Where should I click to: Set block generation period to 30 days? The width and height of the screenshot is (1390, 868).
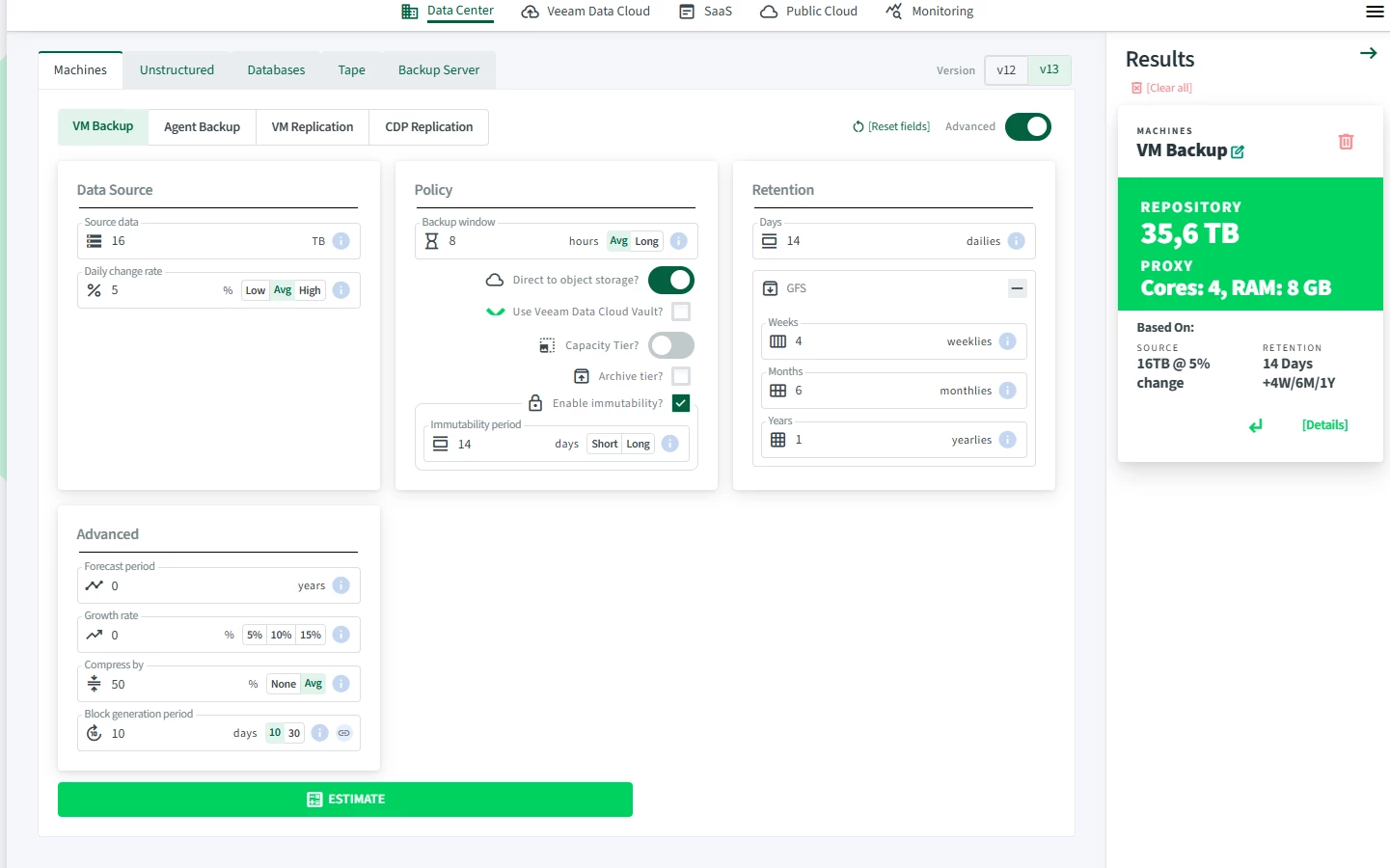(x=294, y=733)
